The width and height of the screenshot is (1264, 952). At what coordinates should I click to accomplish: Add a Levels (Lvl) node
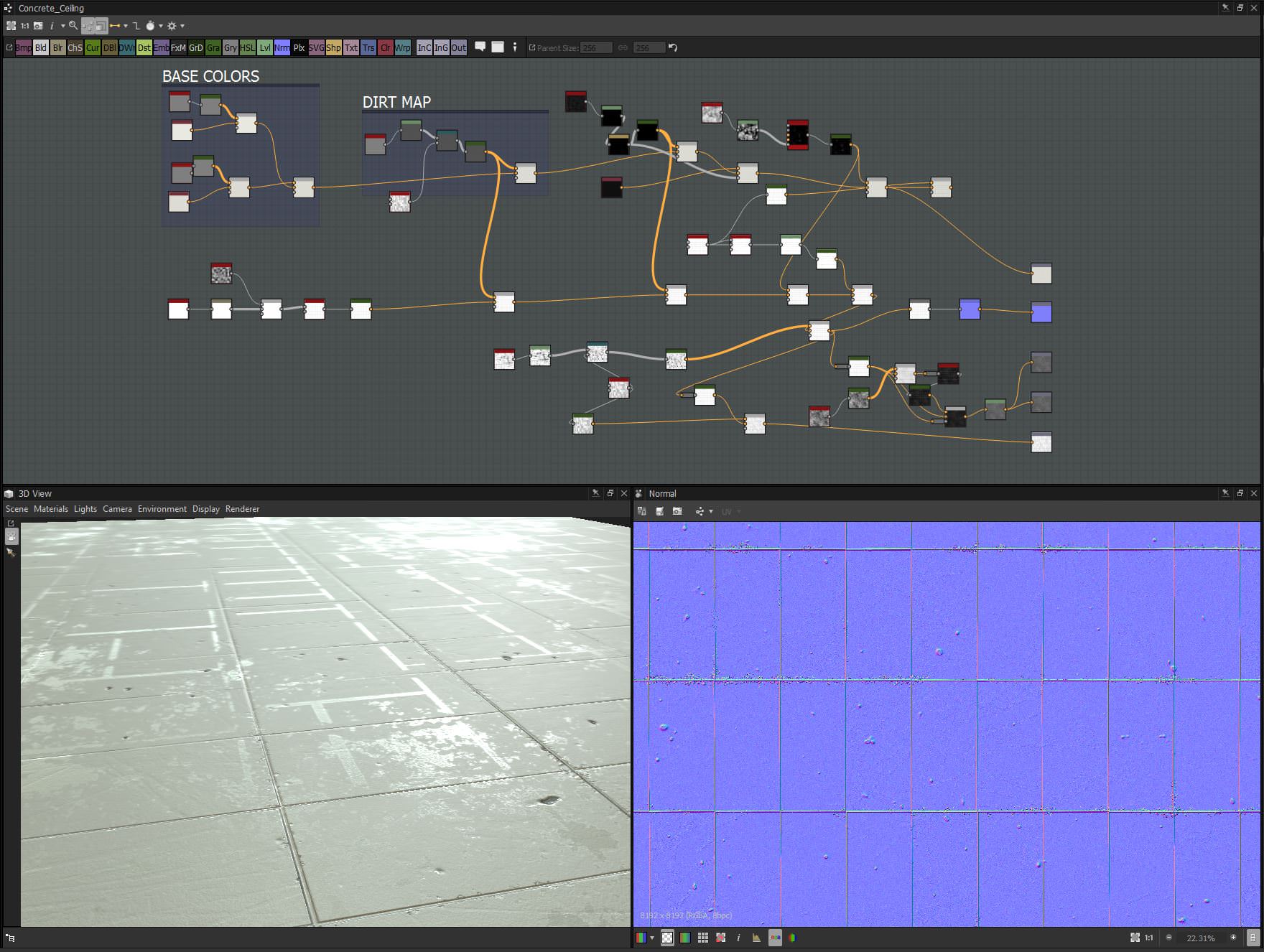[265, 48]
